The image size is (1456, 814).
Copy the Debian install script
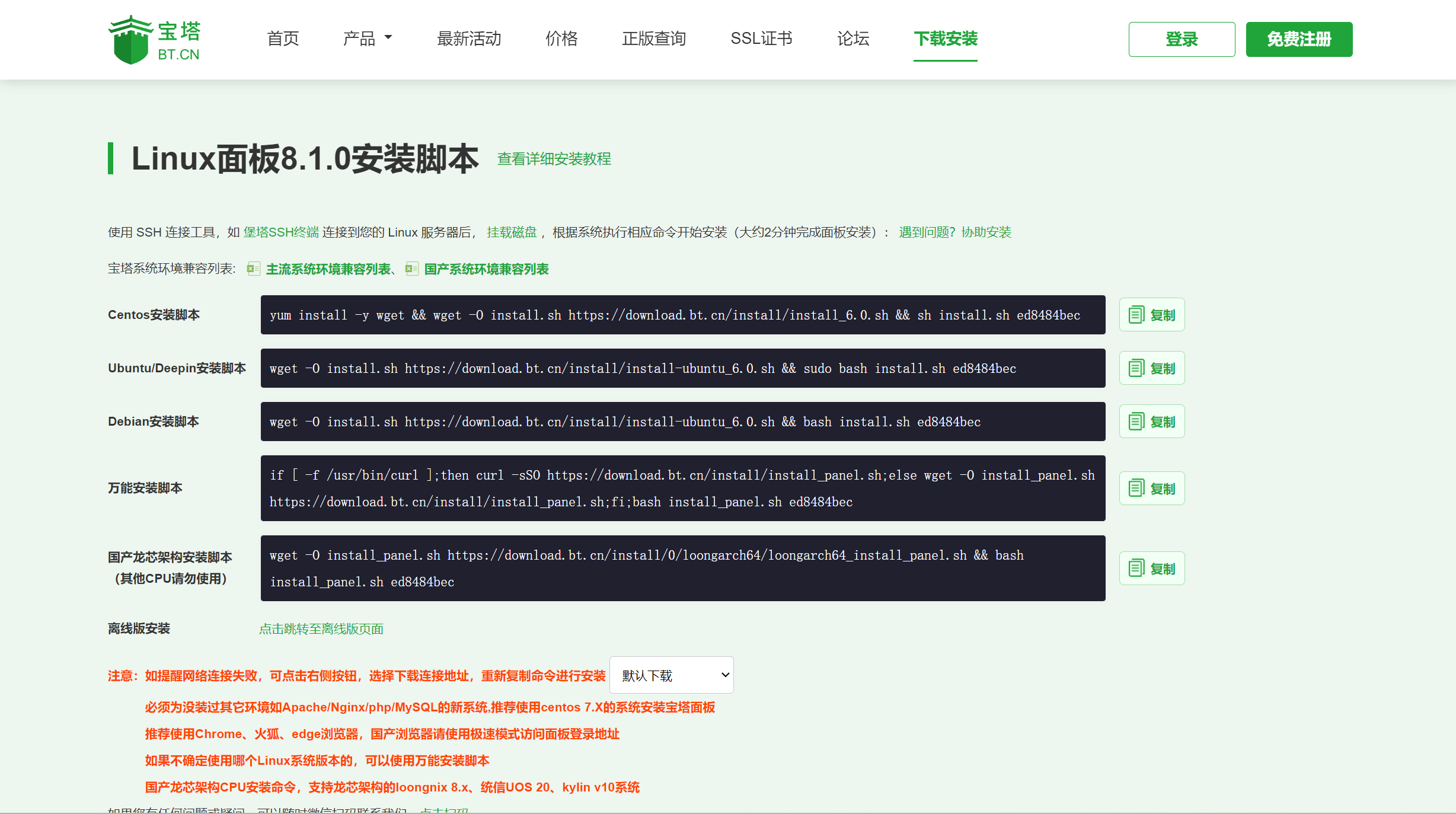1152,422
